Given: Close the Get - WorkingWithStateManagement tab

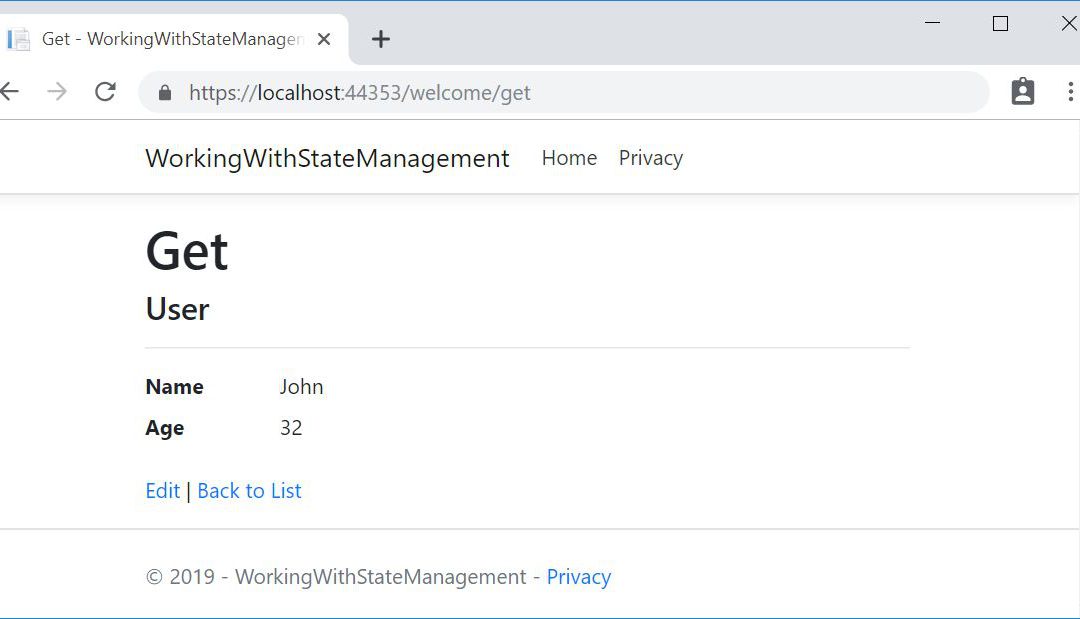Looking at the screenshot, I should 324,39.
